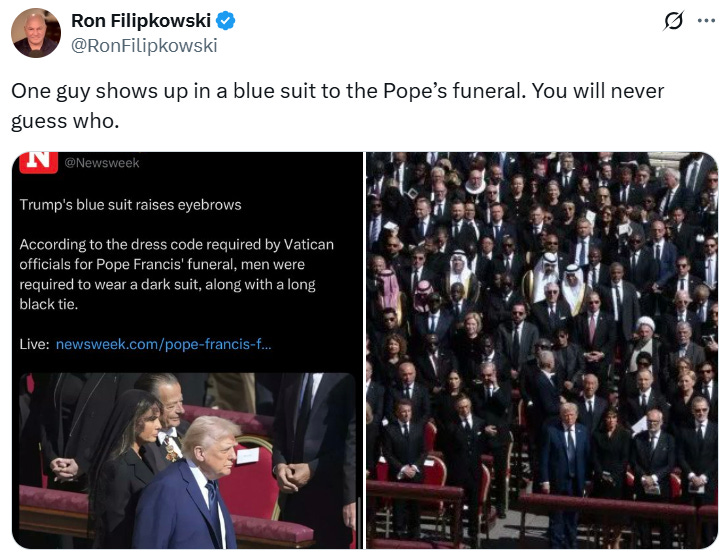Open the Grok slashed-circle icon

coord(673,21)
